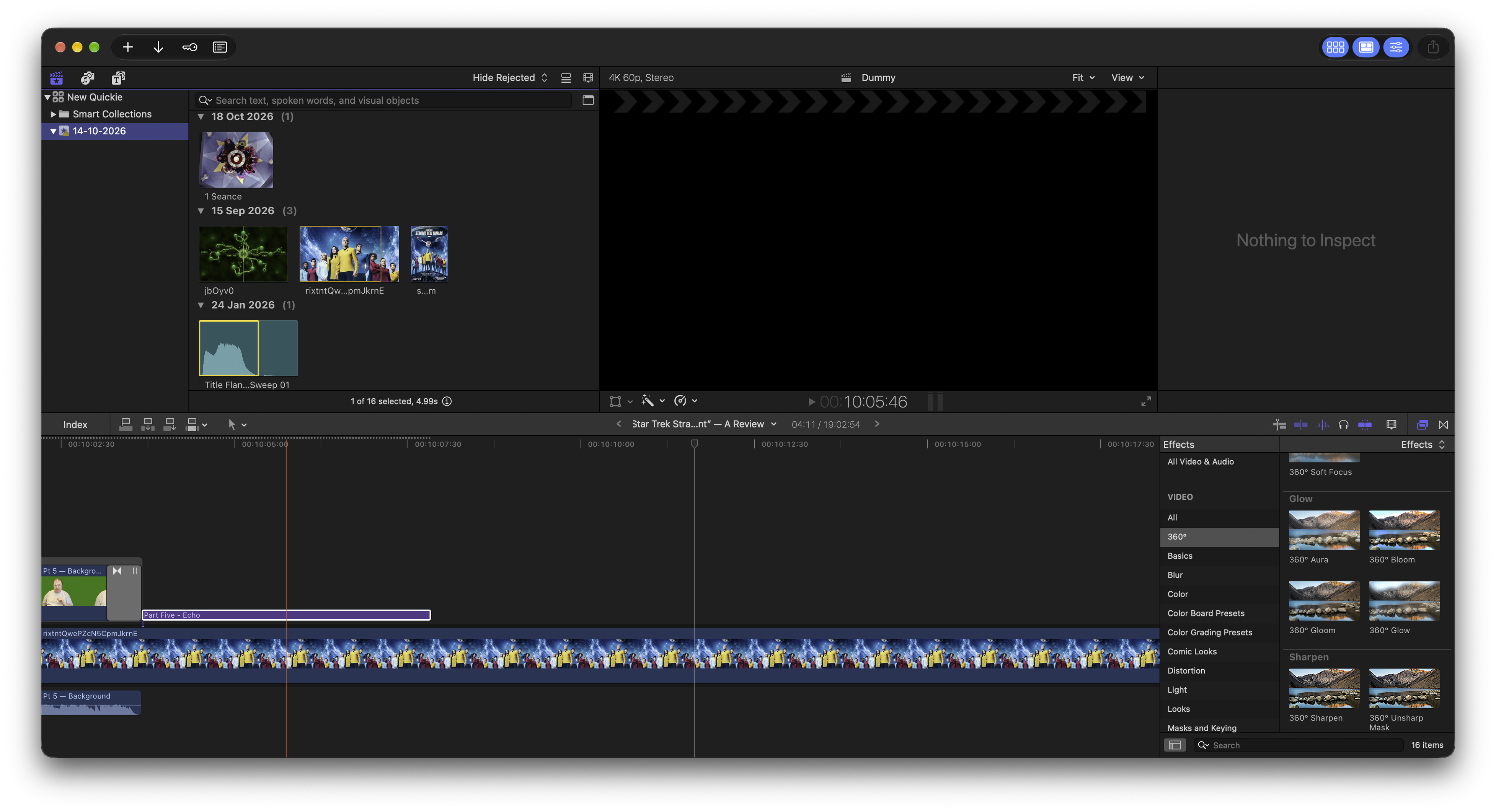The height and width of the screenshot is (812, 1496).
Task: Open the Hide Rejected filter dropdown
Action: tap(509, 77)
